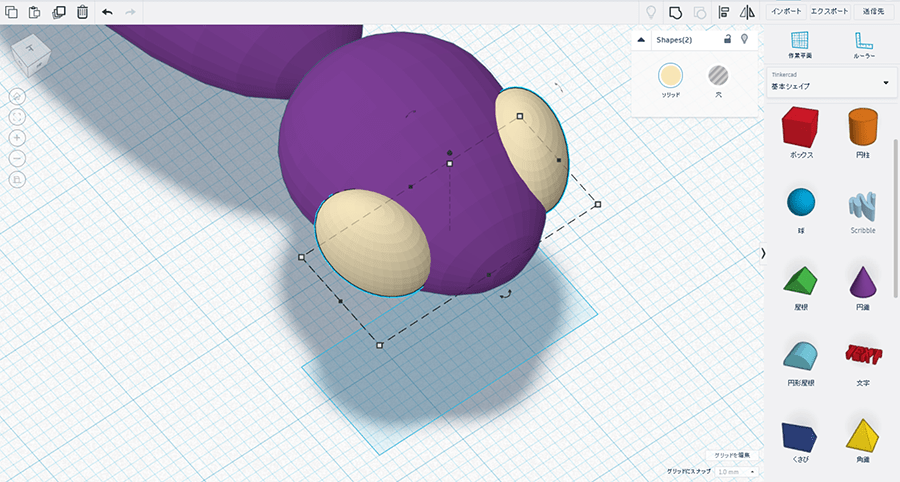Screen dimensions: 900x482
Task: Click the Copy icon in the top toolbar
Action: 11,12
